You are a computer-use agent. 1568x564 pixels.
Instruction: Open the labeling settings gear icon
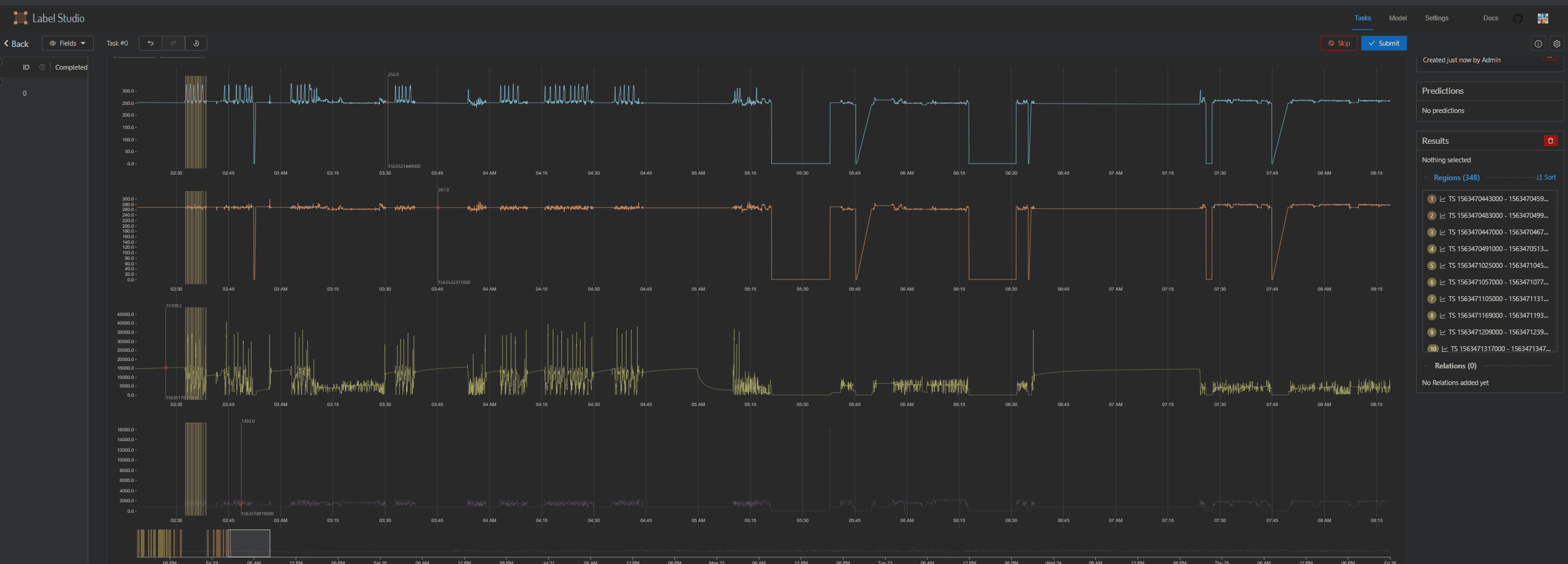coord(1557,43)
